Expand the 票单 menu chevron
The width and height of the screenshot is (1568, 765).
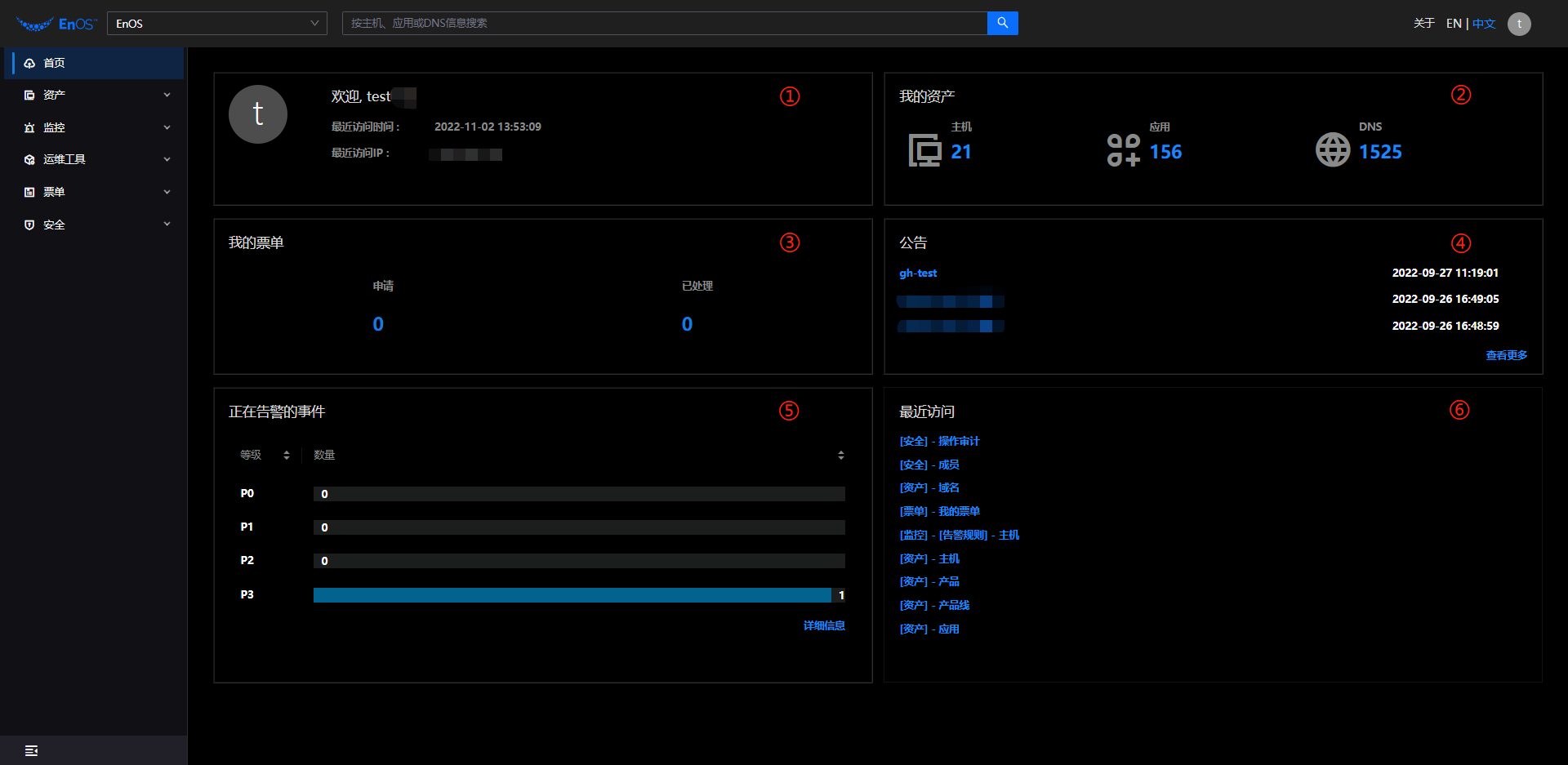pos(167,192)
